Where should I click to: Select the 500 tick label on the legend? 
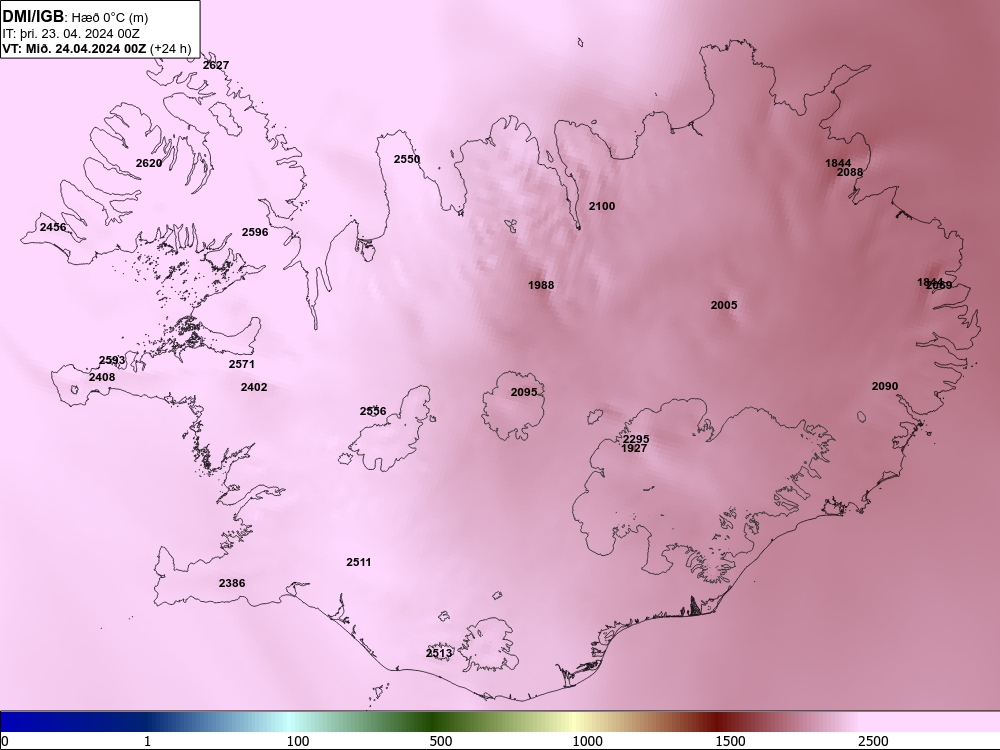(x=441, y=741)
